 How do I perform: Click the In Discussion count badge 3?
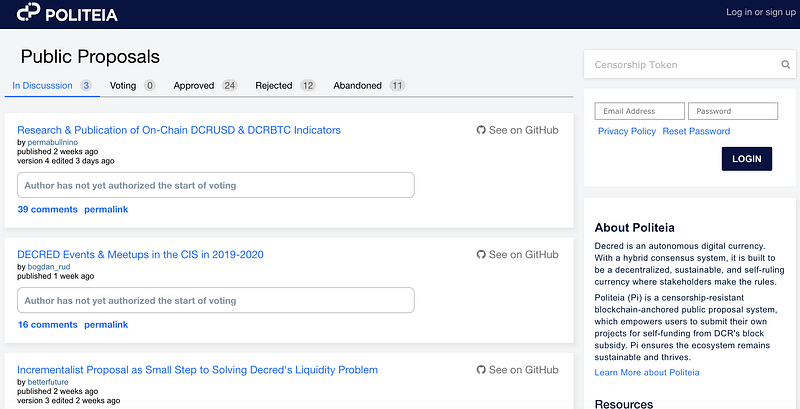86,86
